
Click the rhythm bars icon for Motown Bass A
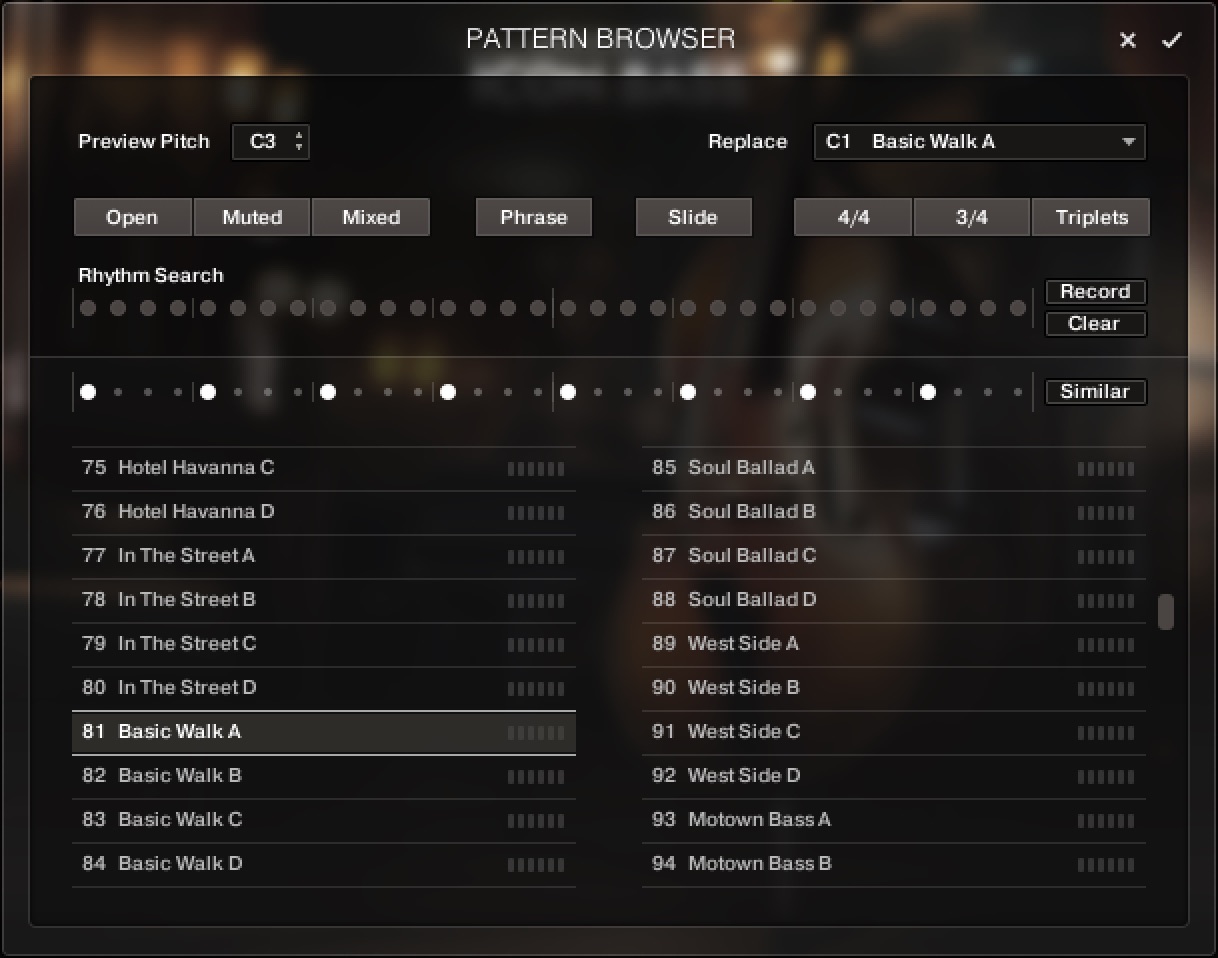coord(1106,820)
